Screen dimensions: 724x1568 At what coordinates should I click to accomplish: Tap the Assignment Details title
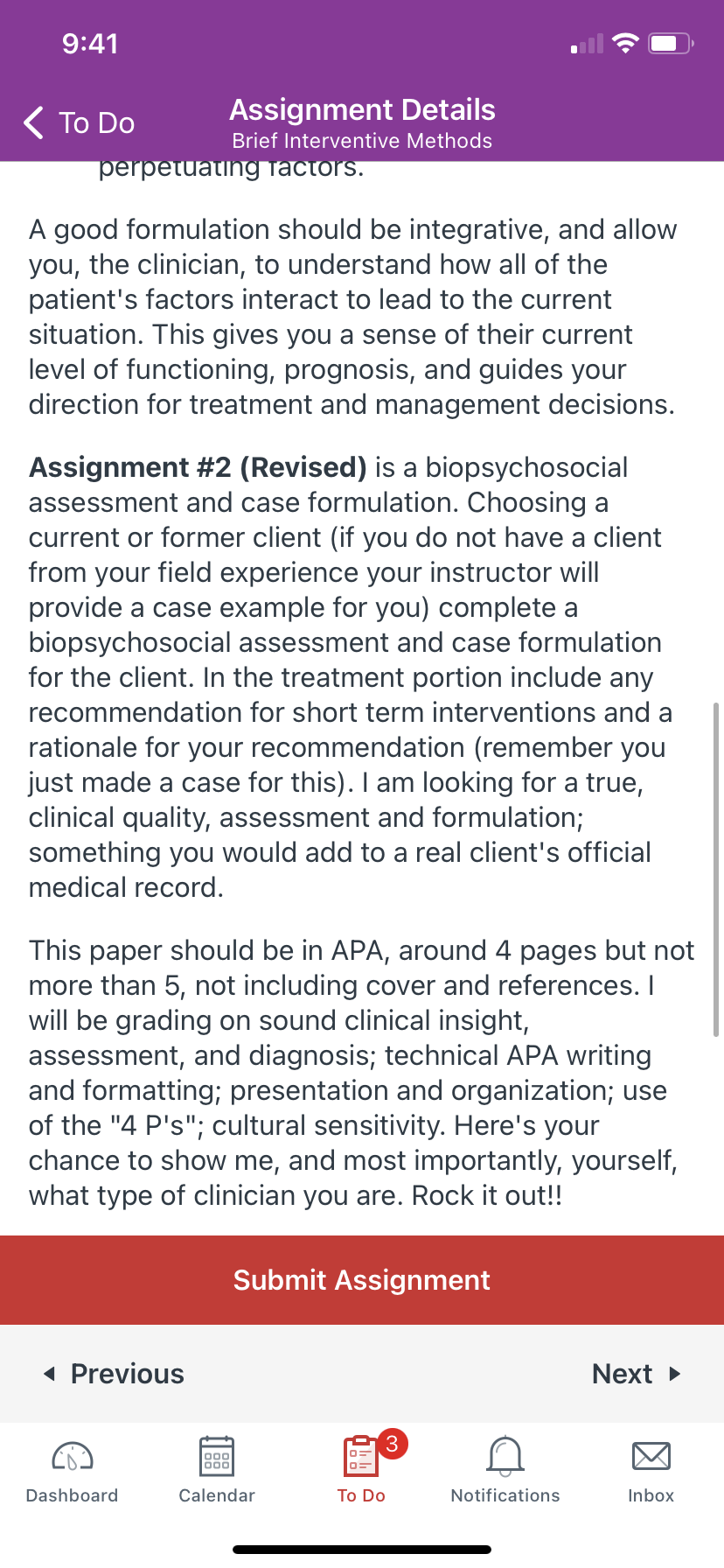362,110
